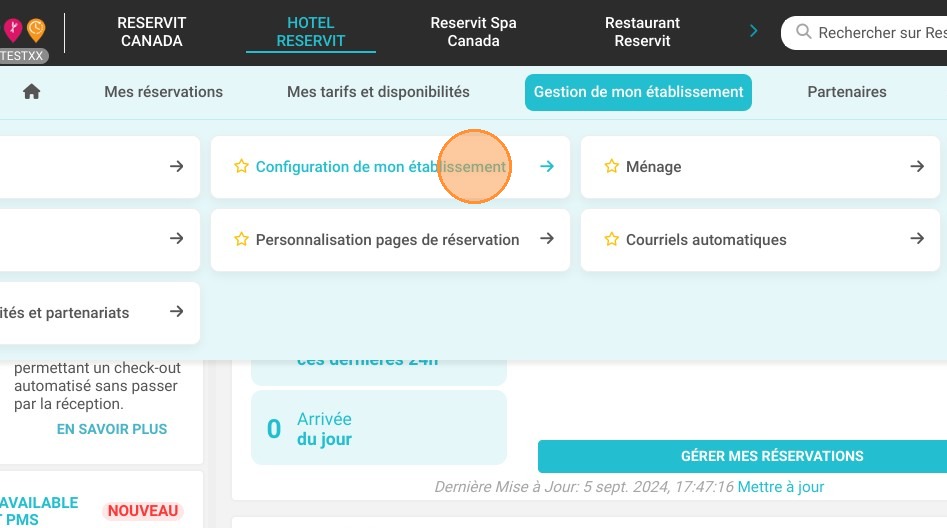Focus the Rechercher sur Reservit field
The width and height of the screenshot is (947, 528).
coord(870,33)
